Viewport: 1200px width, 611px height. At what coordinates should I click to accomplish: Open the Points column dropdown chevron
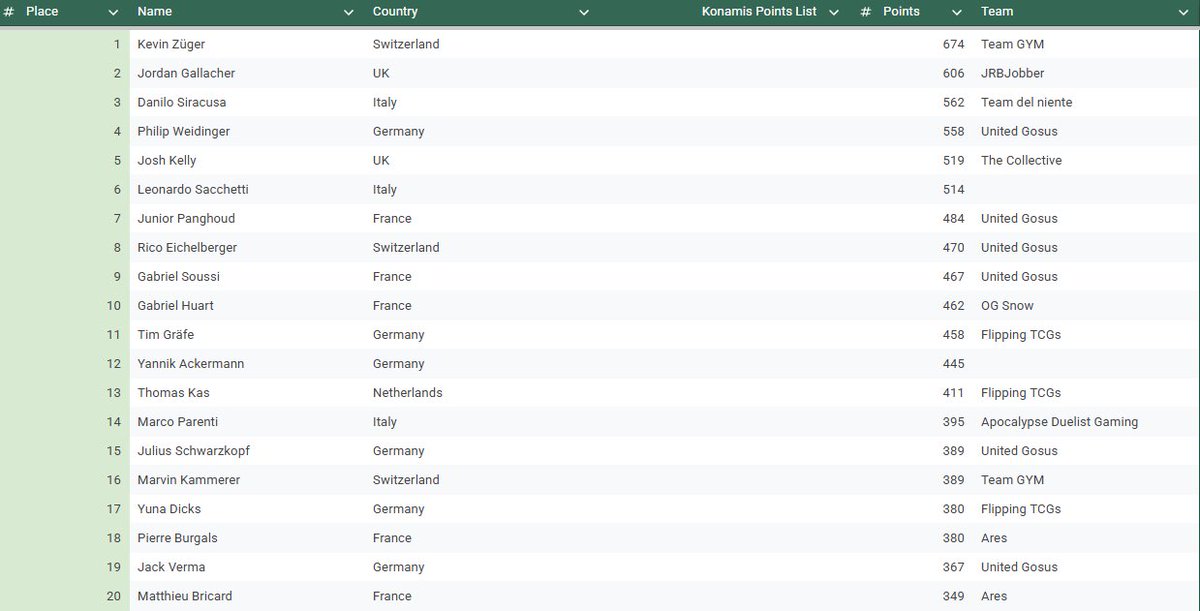click(x=957, y=13)
